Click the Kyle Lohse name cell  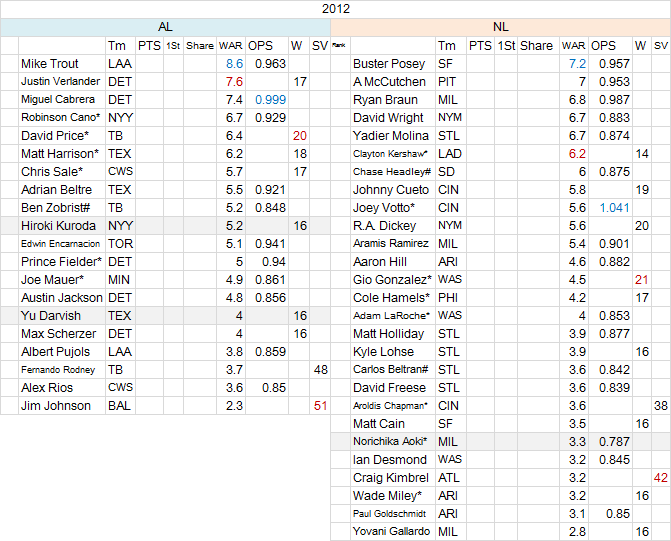click(393, 351)
